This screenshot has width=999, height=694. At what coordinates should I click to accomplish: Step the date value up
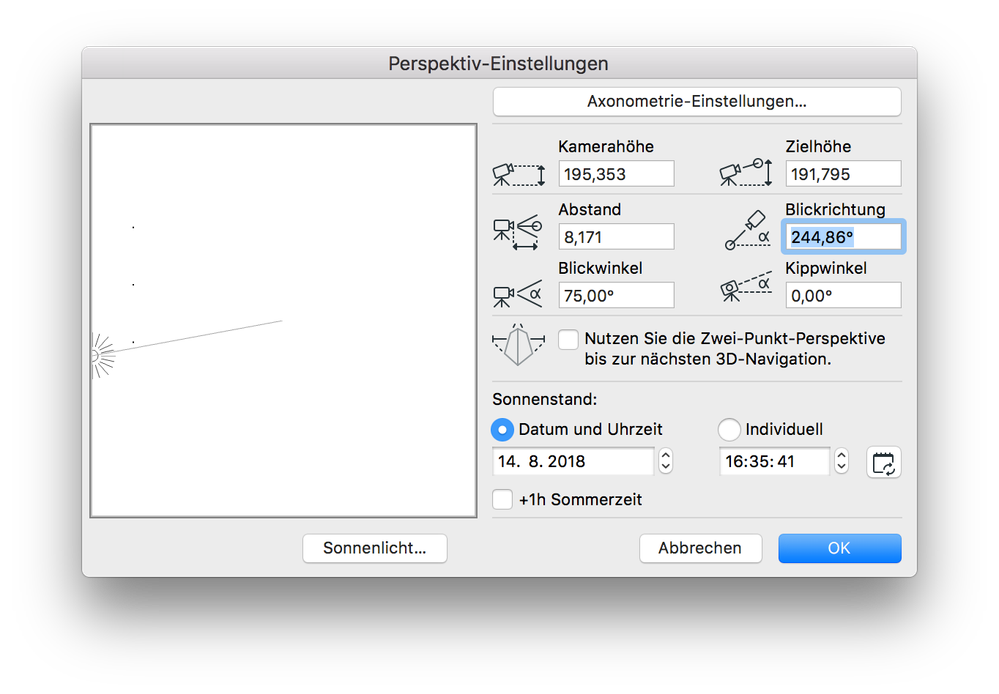tap(666, 455)
